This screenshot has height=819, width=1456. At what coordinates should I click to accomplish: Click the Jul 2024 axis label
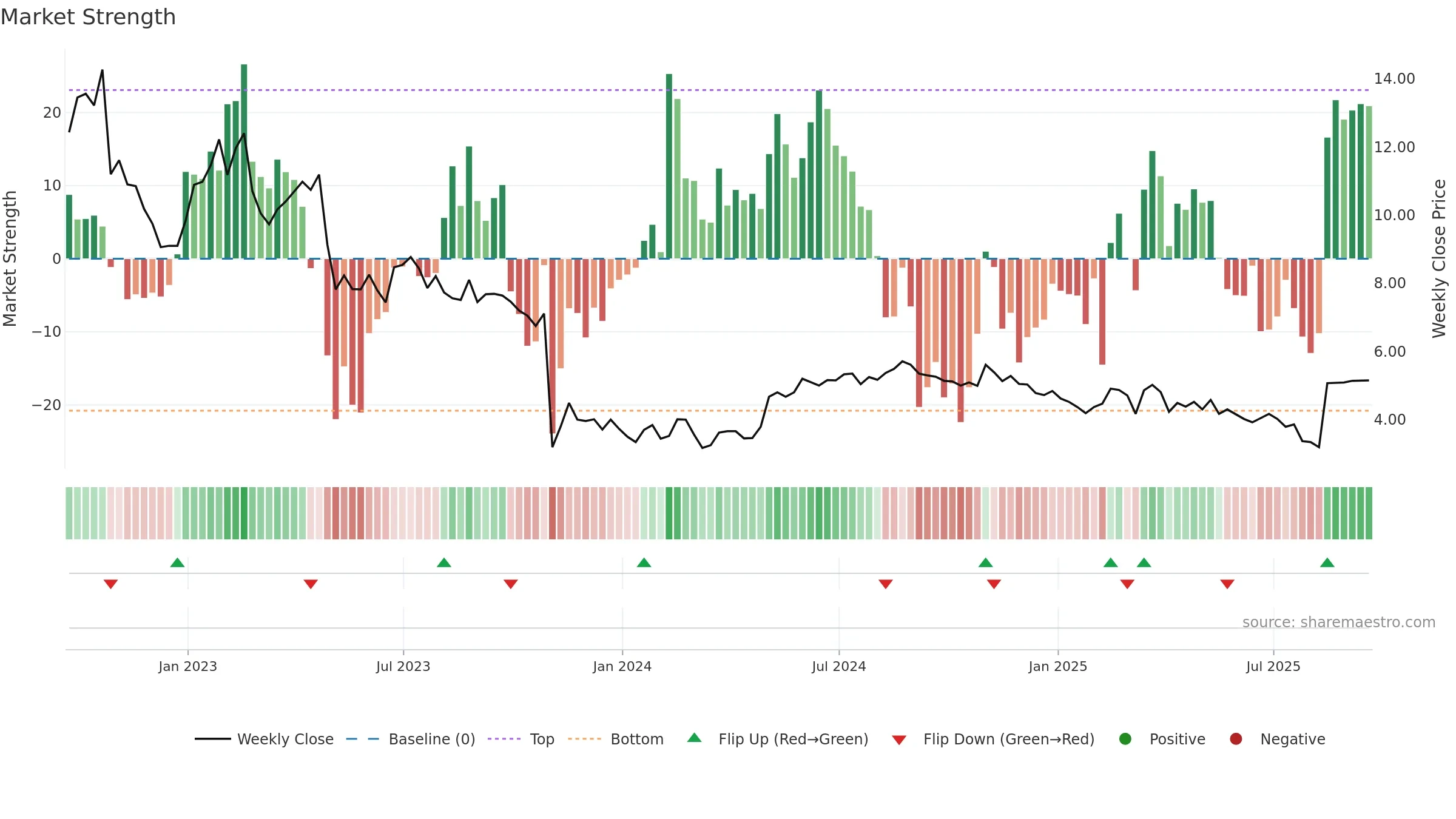coord(839,666)
